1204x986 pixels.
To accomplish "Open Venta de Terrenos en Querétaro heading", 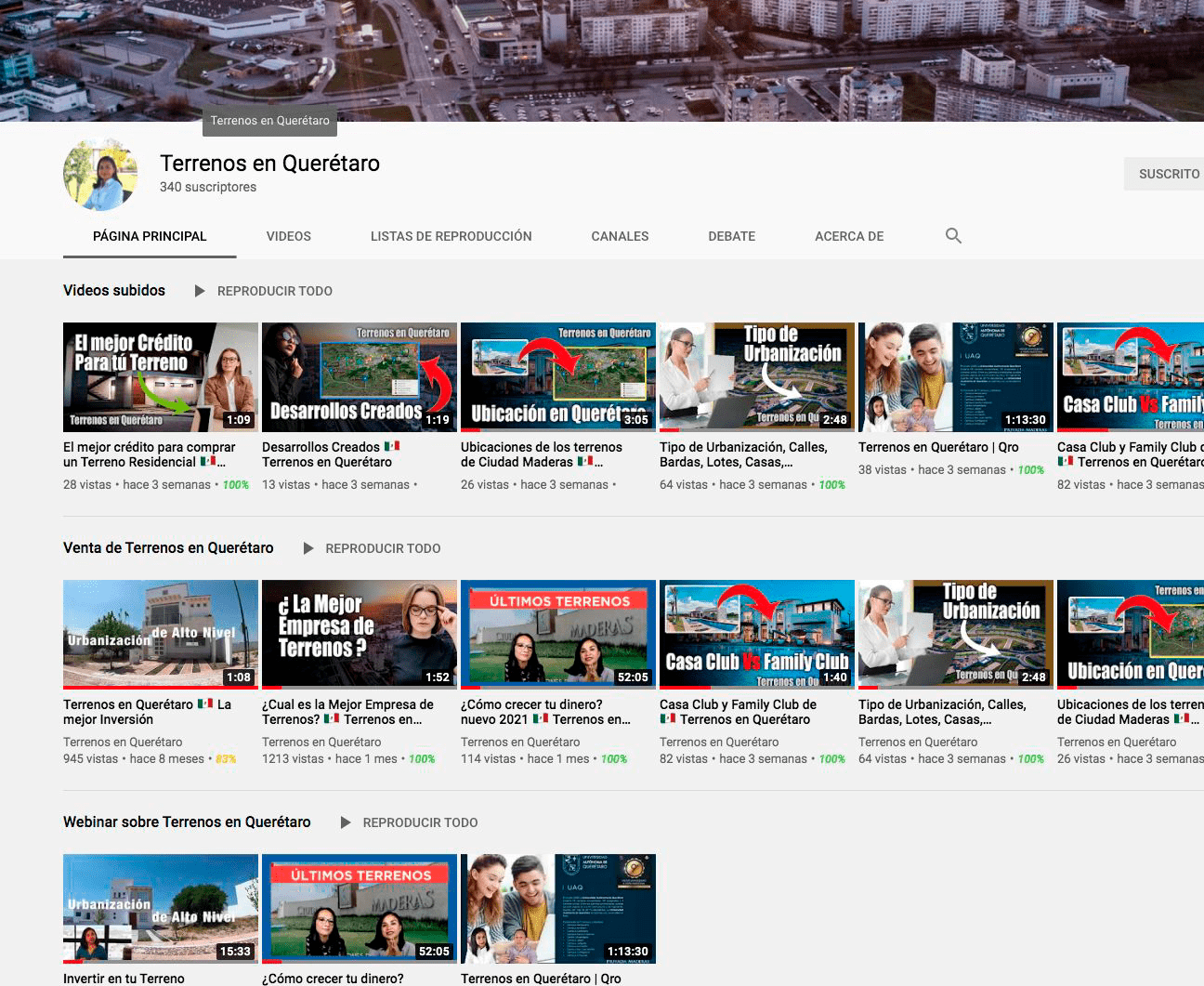I will pos(168,547).
